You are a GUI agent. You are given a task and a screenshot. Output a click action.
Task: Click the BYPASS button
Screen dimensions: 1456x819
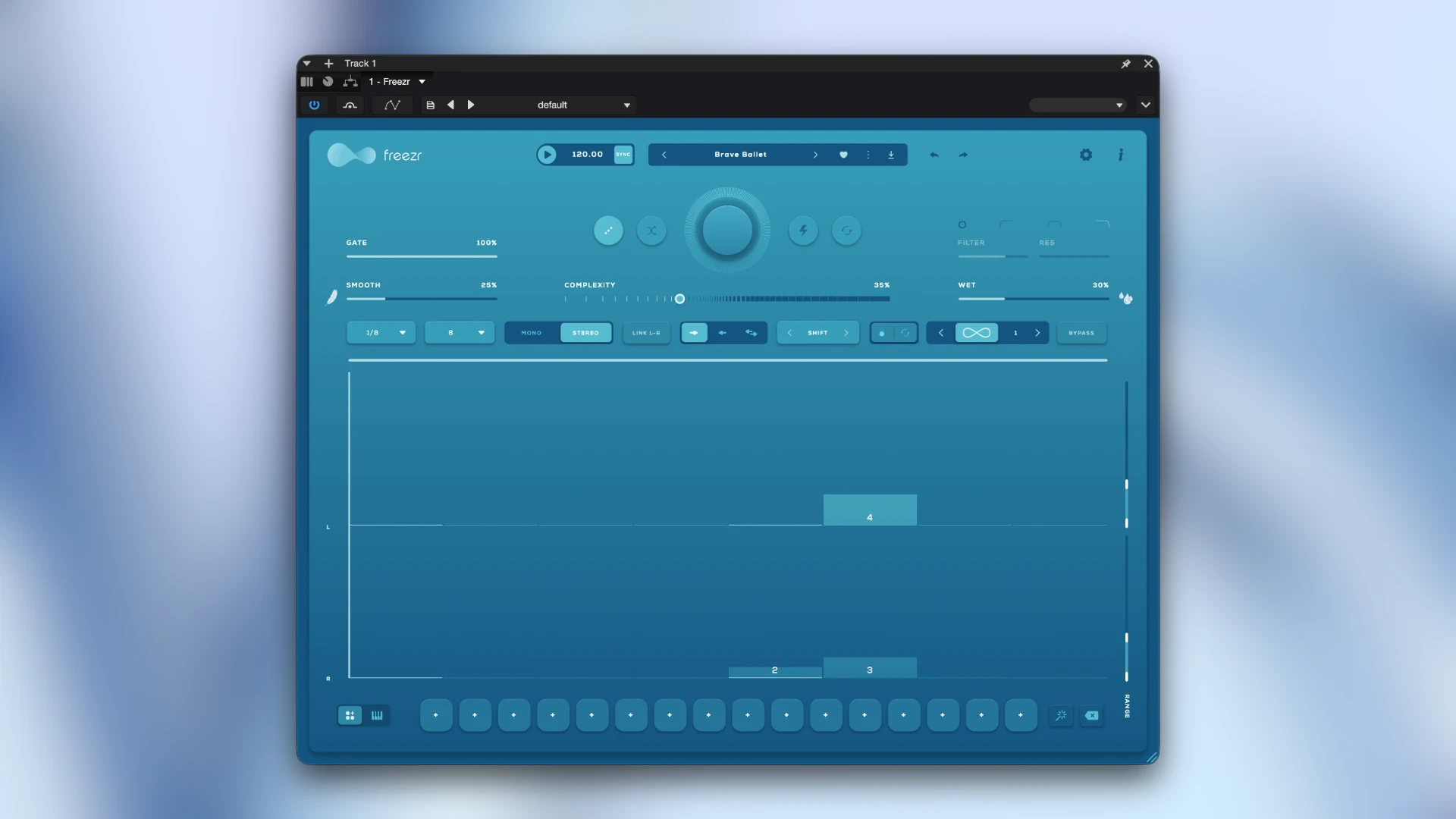click(1081, 333)
